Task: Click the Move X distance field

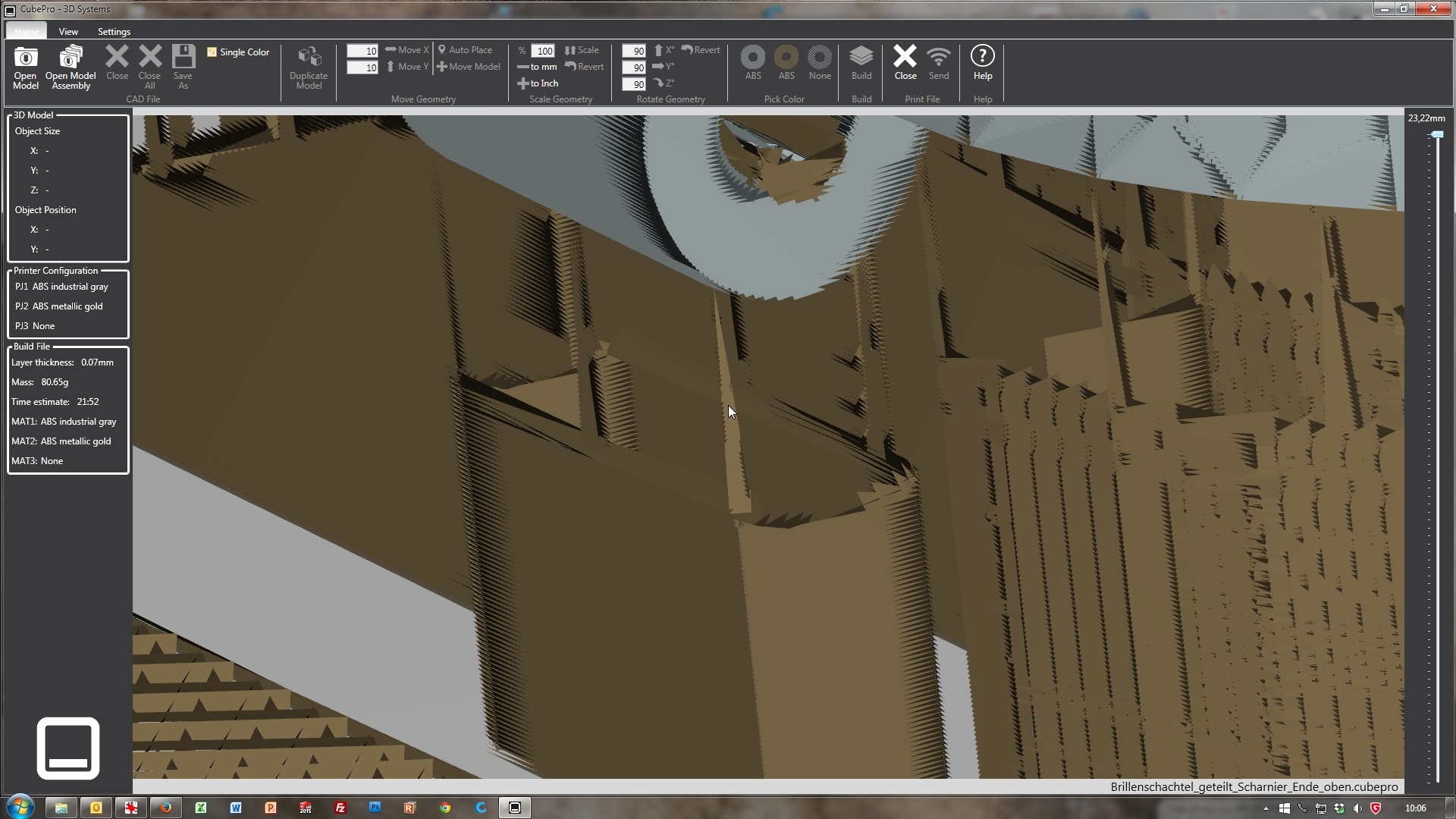Action: coord(362,51)
